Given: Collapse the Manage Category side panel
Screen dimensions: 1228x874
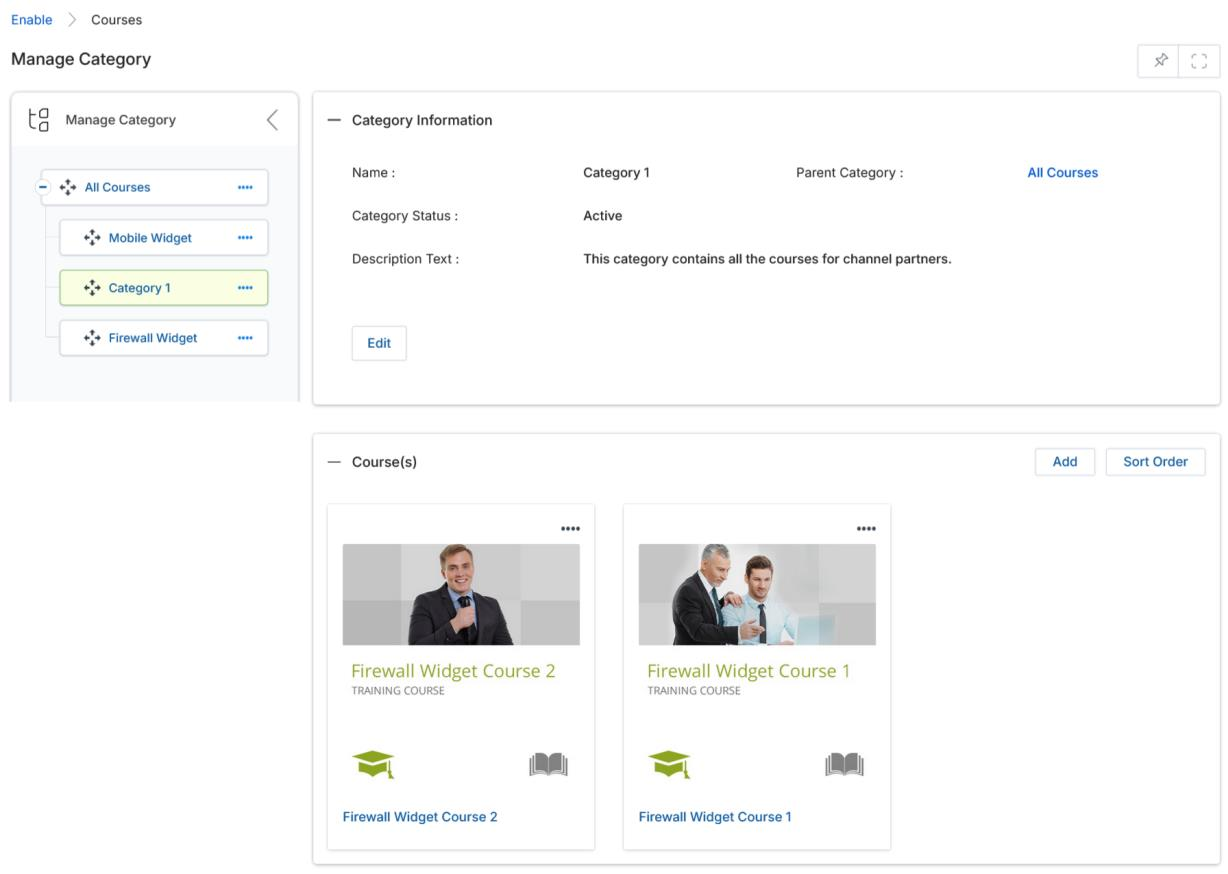Looking at the screenshot, I should [x=272, y=120].
